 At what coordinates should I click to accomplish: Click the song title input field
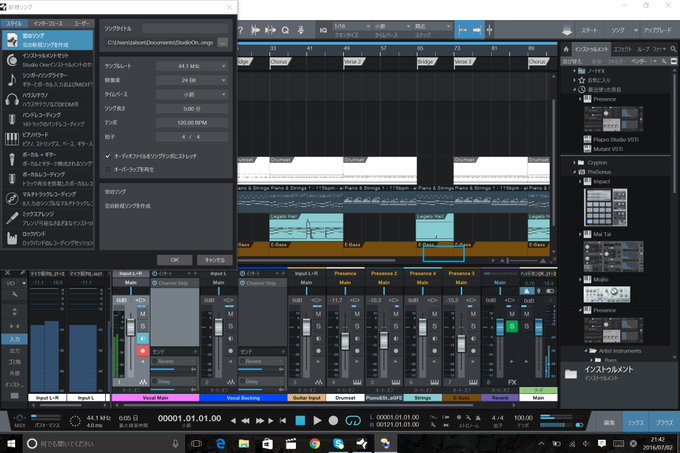(x=184, y=29)
